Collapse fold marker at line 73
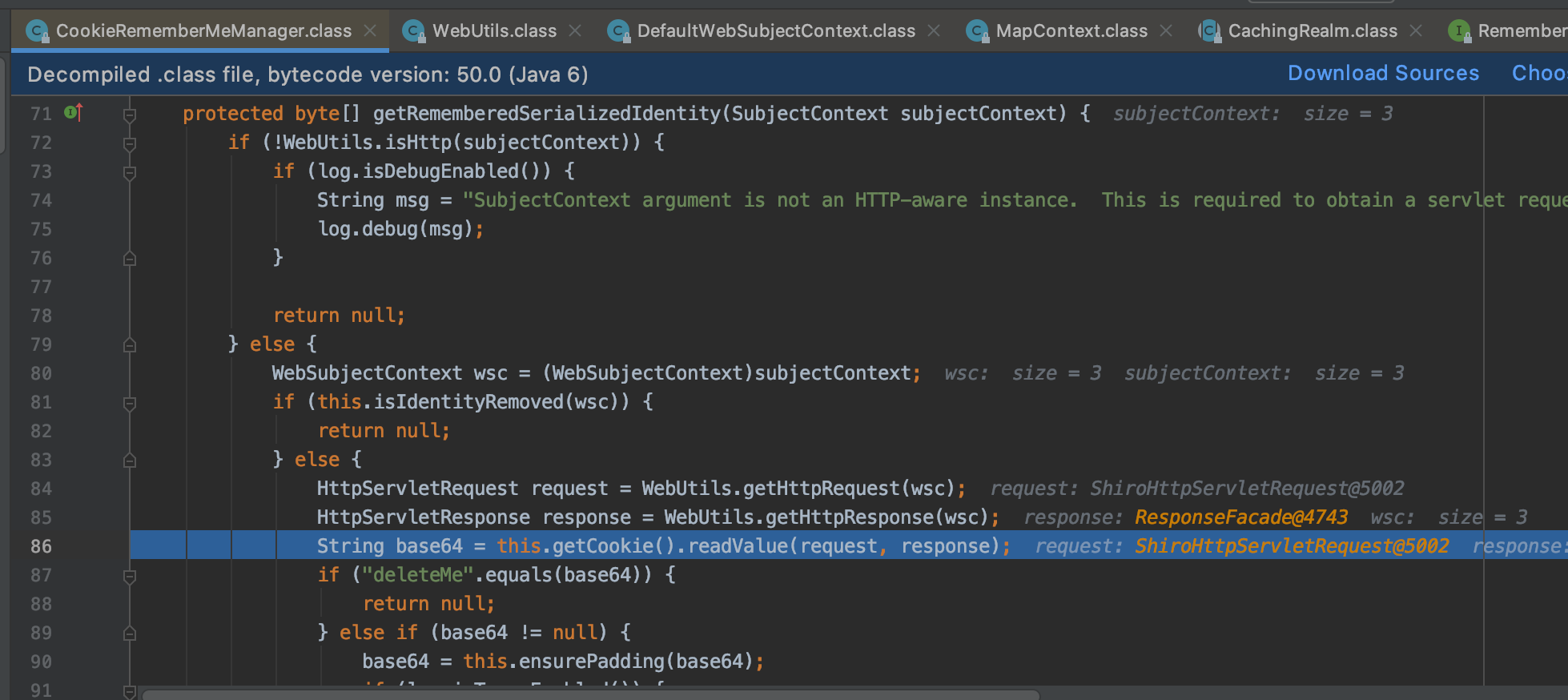This screenshot has height=700, width=1568. [130, 172]
